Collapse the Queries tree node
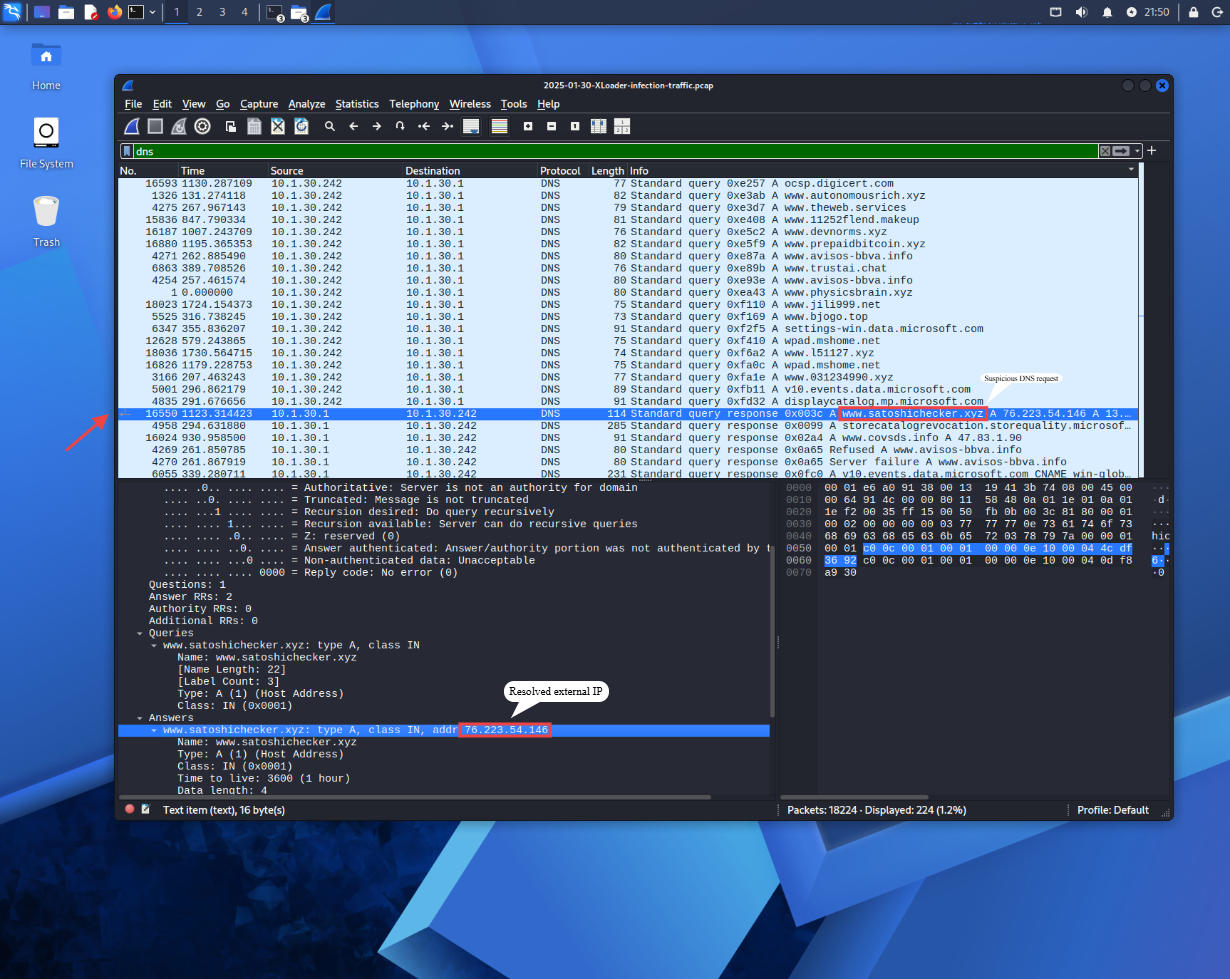The height and width of the screenshot is (979, 1230). [140, 633]
